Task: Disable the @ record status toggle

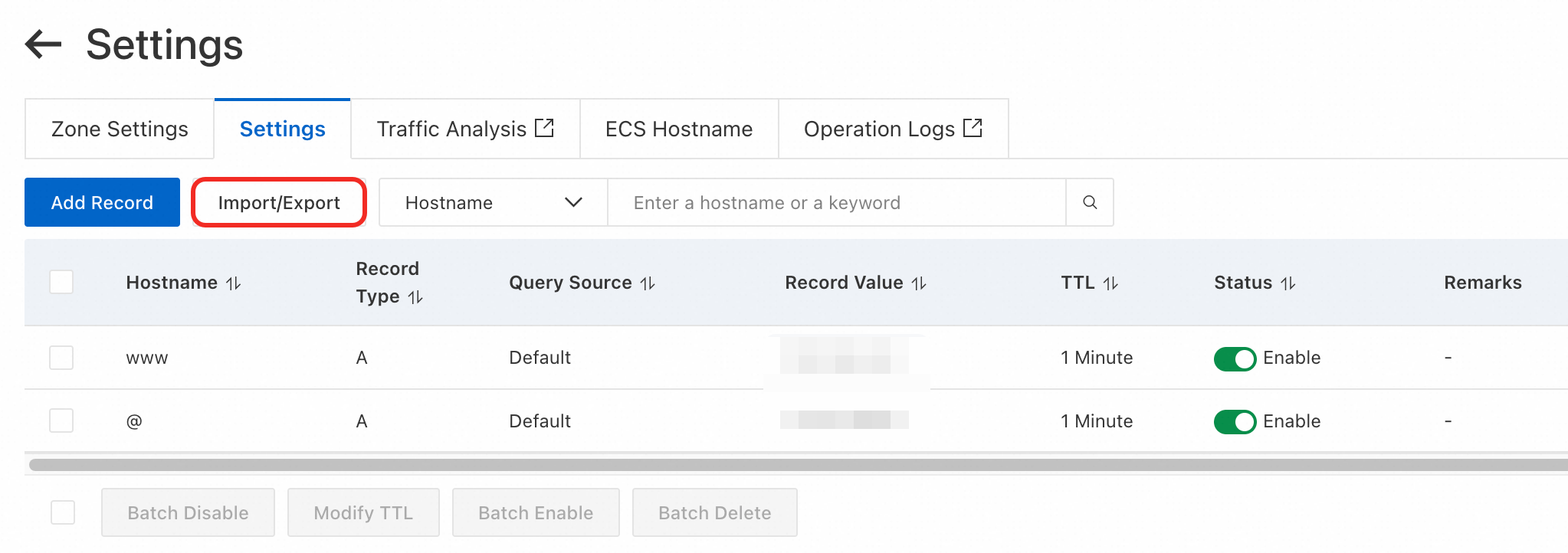Action: [x=1235, y=422]
